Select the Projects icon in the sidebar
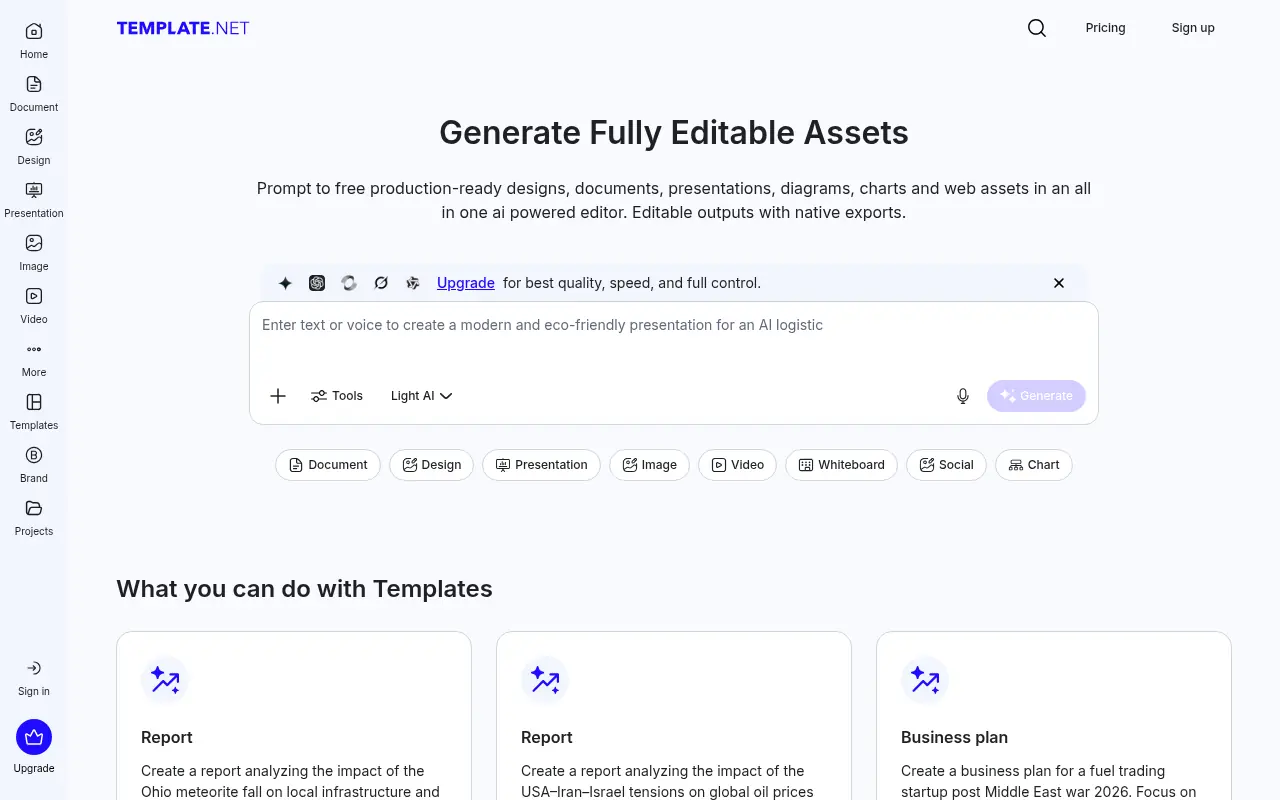Viewport: 1280px width, 800px height. pyautogui.click(x=33, y=515)
